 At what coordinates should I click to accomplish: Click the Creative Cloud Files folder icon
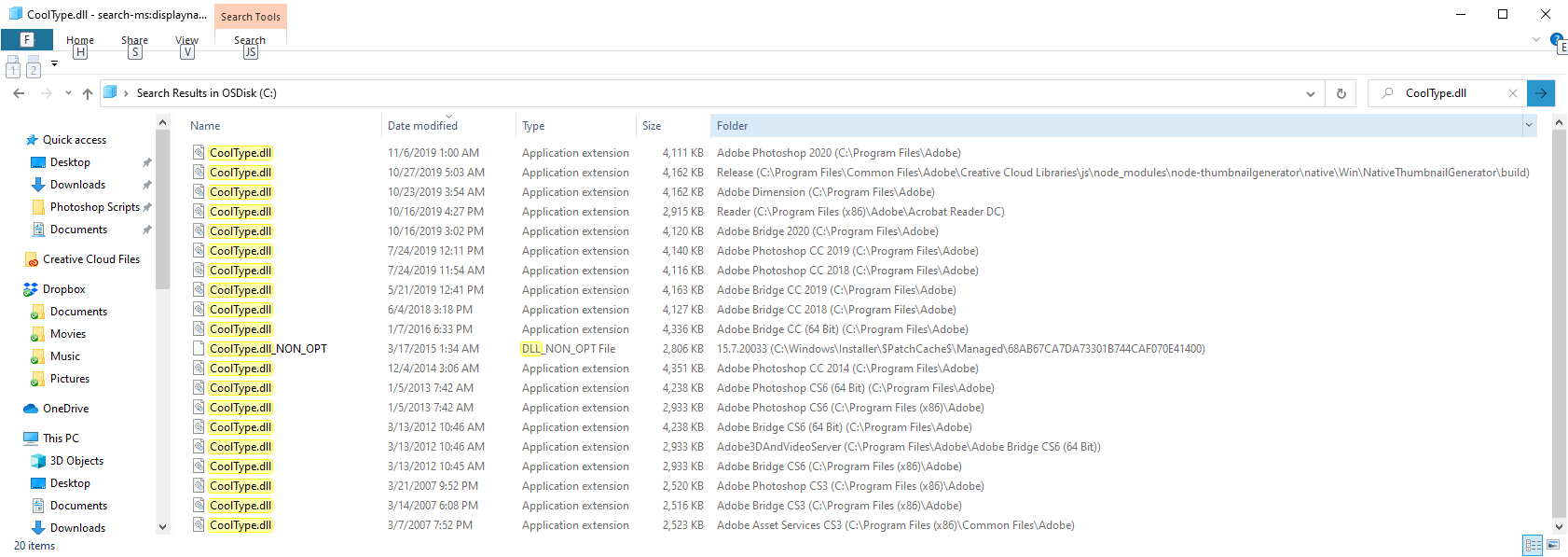(x=32, y=259)
